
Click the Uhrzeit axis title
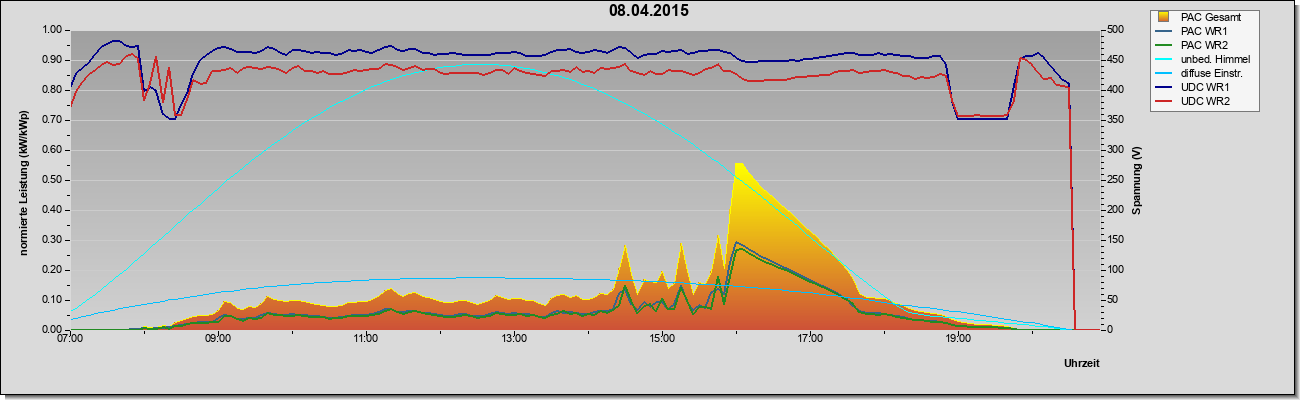pyautogui.click(x=1084, y=363)
